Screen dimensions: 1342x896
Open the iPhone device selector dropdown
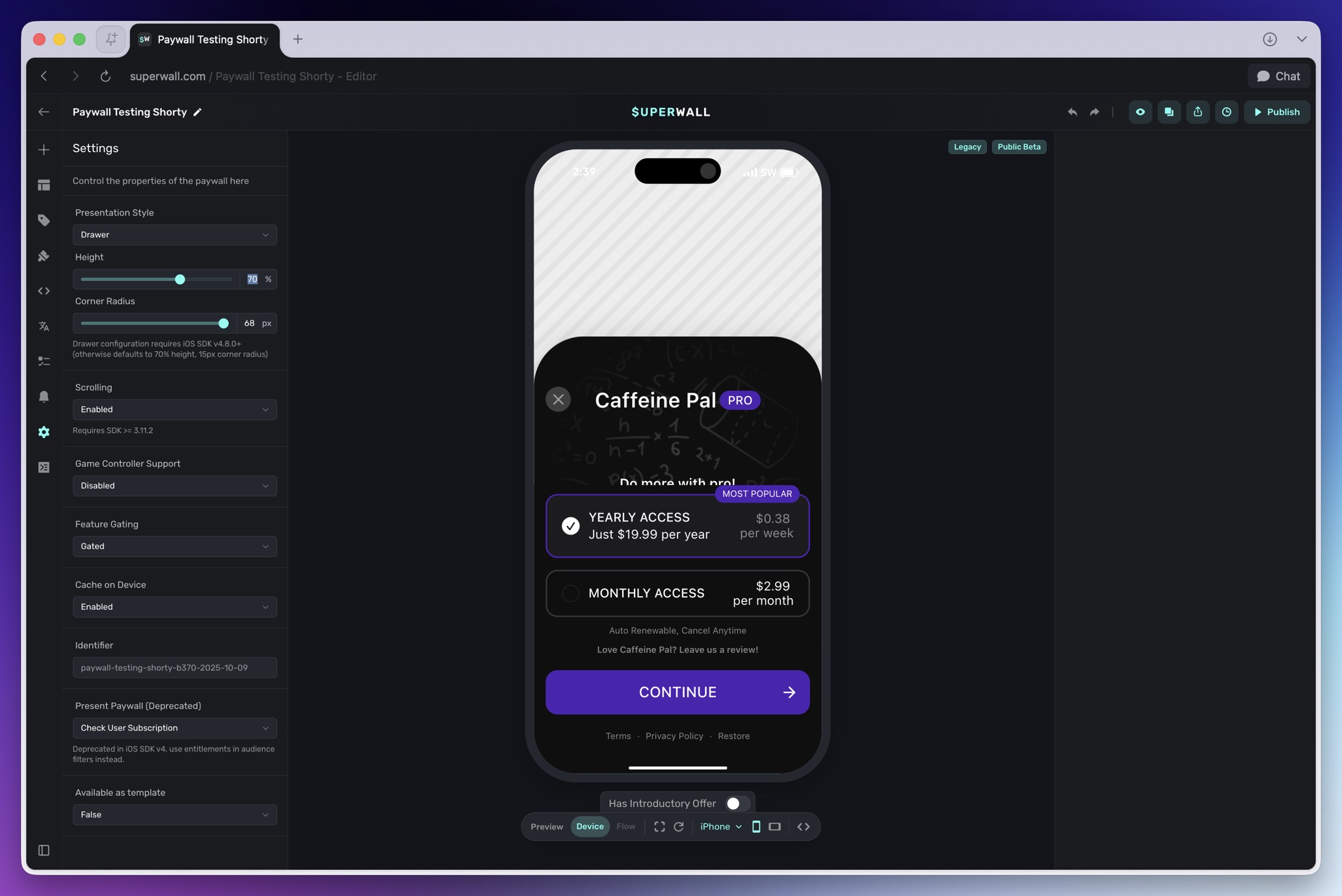click(x=720, y=826)
